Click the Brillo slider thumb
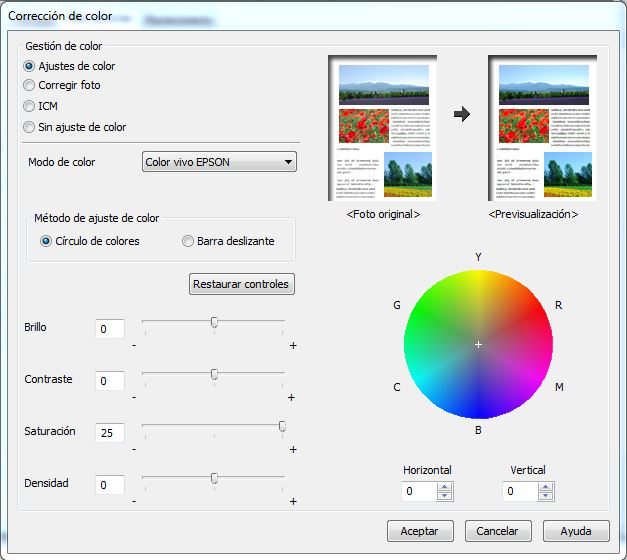 [214, 322]
